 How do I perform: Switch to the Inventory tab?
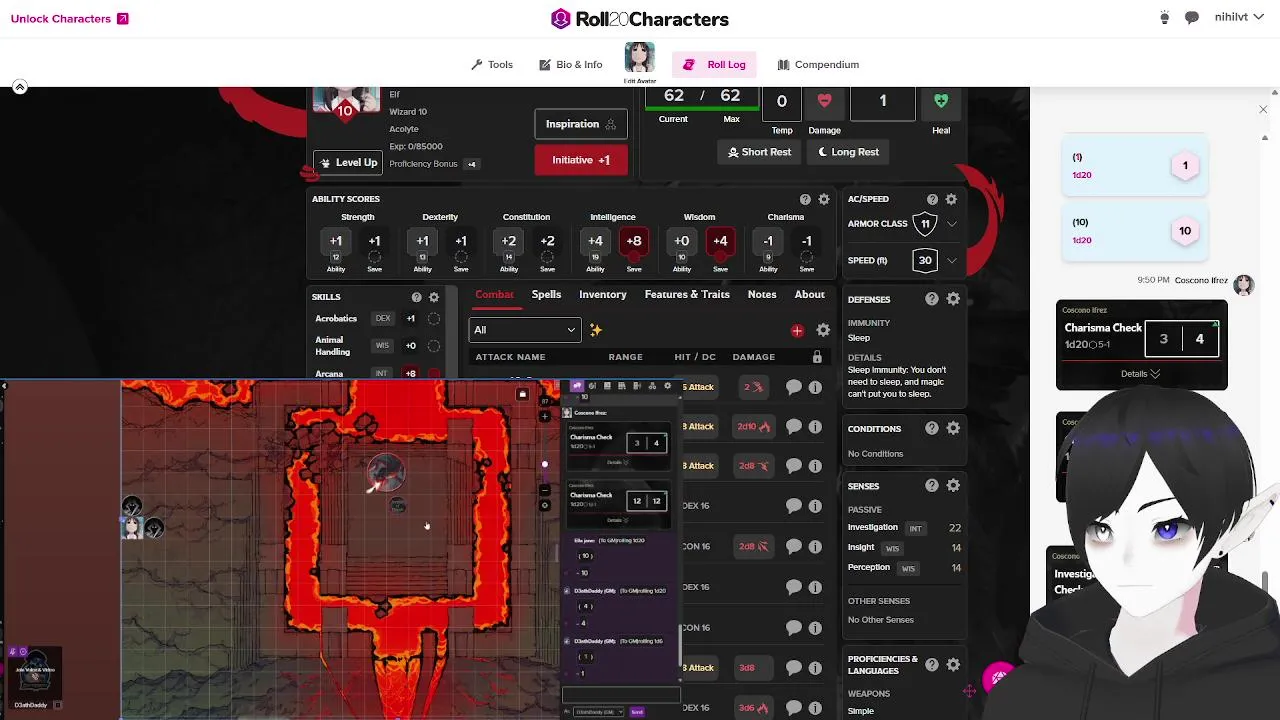[603, 295]
